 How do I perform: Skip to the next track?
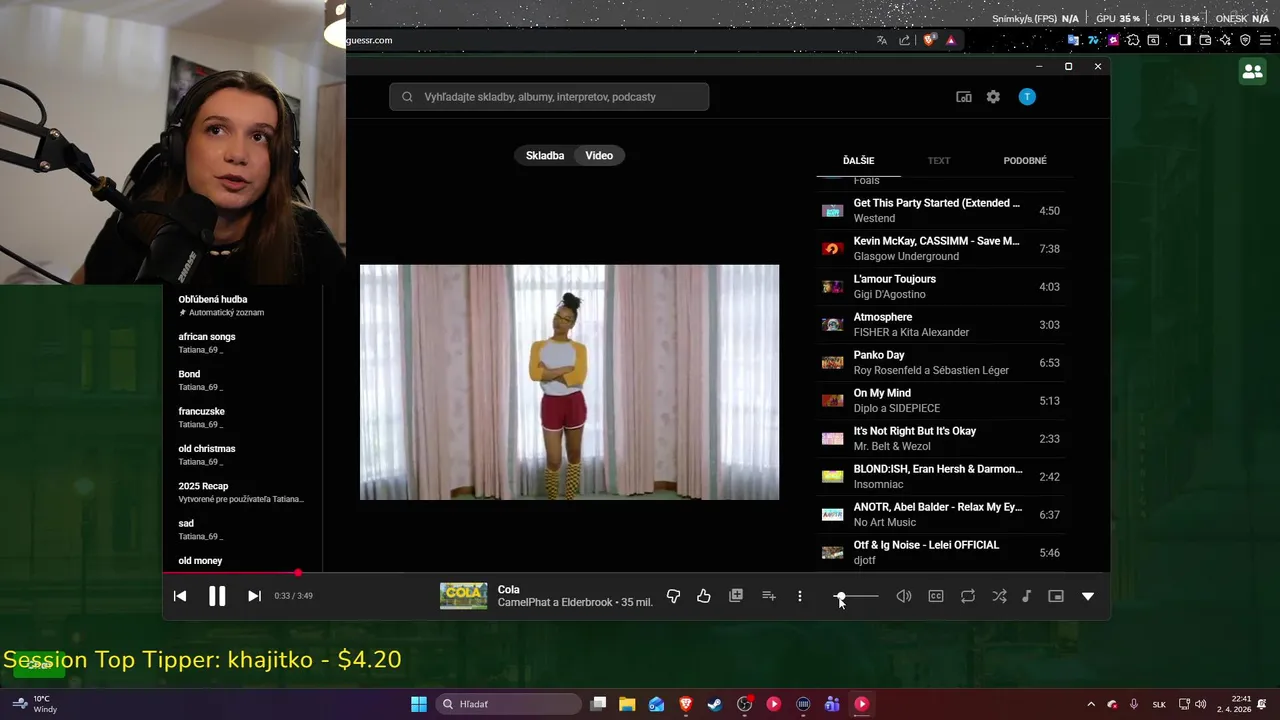click(254, 596)
